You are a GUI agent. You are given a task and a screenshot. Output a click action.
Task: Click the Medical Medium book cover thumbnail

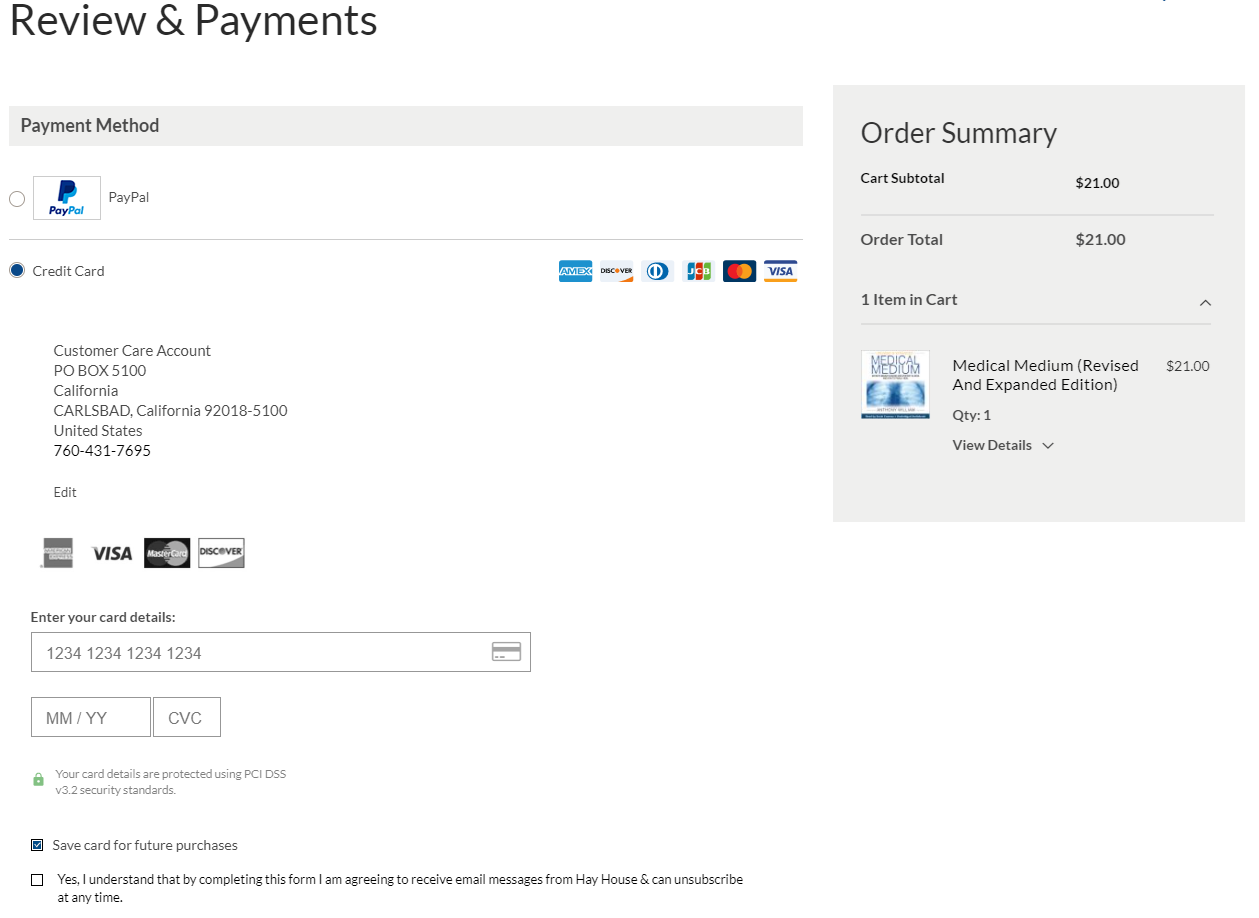pyautogui.click(x=895, y=384)
